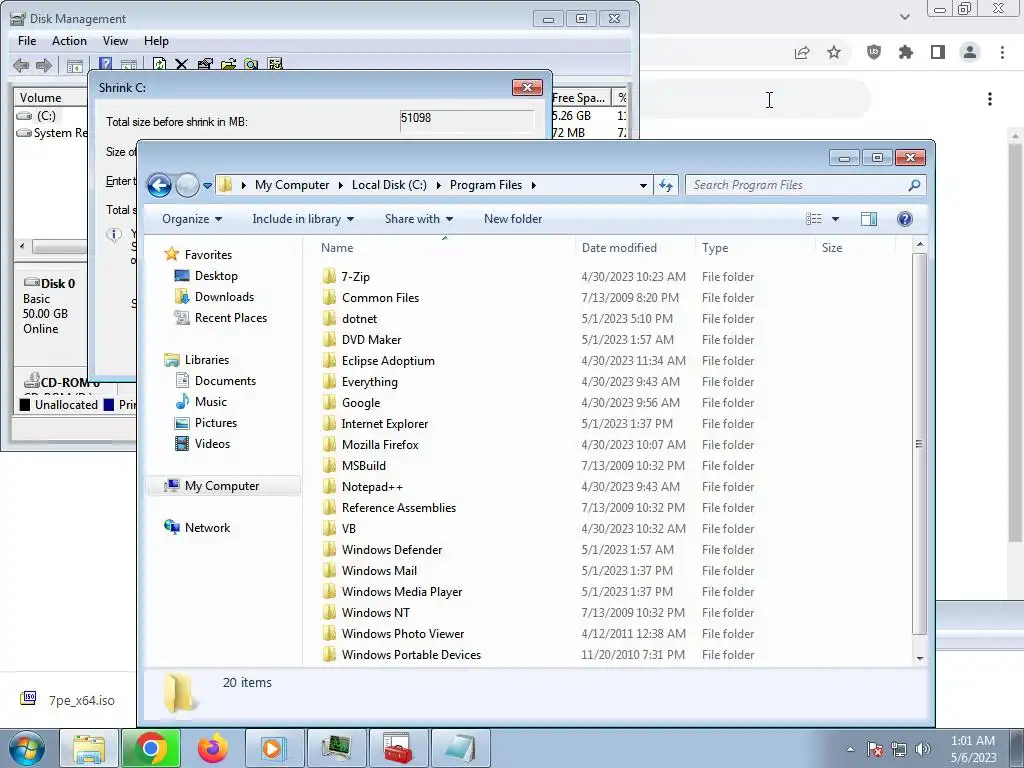1024x768 pixels.
Task: Click the Explore magnifier icon in Disk Management toolbar
Action: click(x=251, y=65)
